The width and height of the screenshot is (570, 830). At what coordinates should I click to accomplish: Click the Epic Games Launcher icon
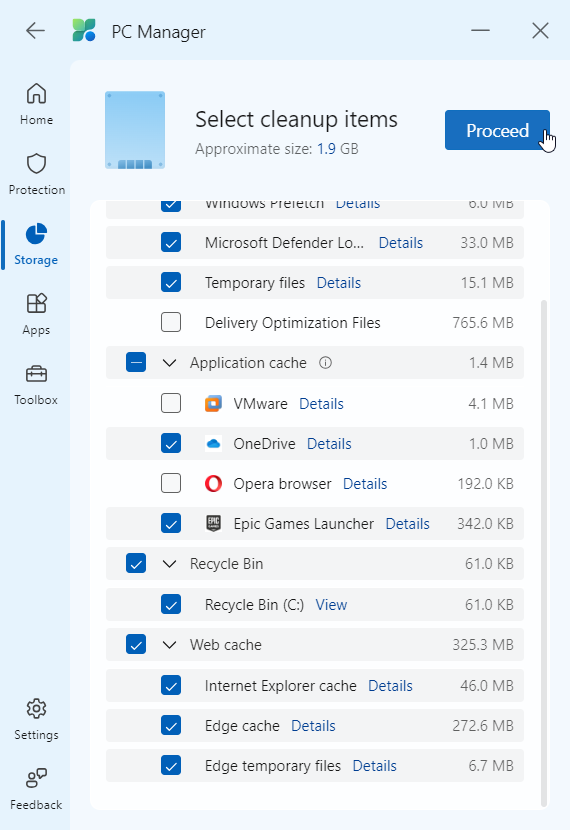213,524
